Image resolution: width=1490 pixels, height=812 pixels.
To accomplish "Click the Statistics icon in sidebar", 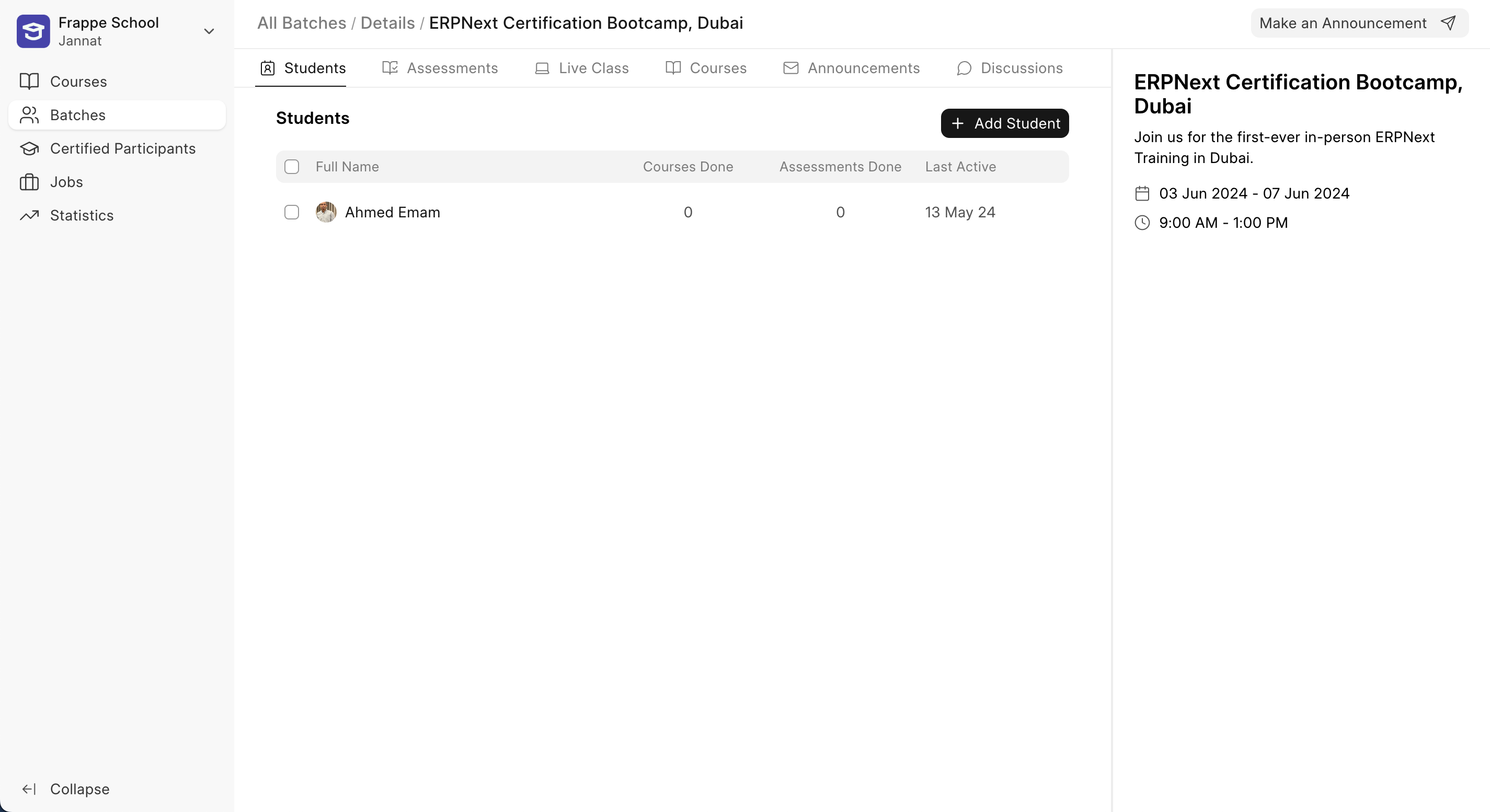I will coord(31,215).
